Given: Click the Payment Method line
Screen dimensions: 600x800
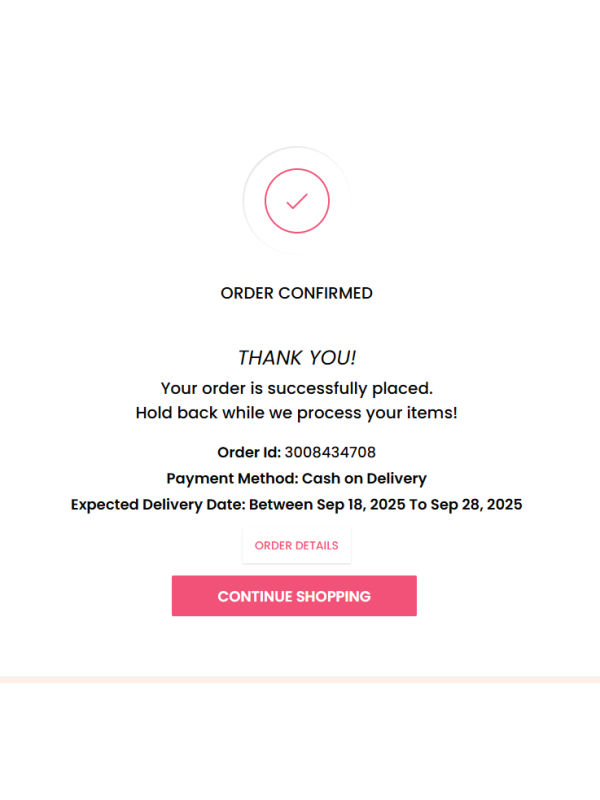Looking at the screenshot, I should point(296,478).
